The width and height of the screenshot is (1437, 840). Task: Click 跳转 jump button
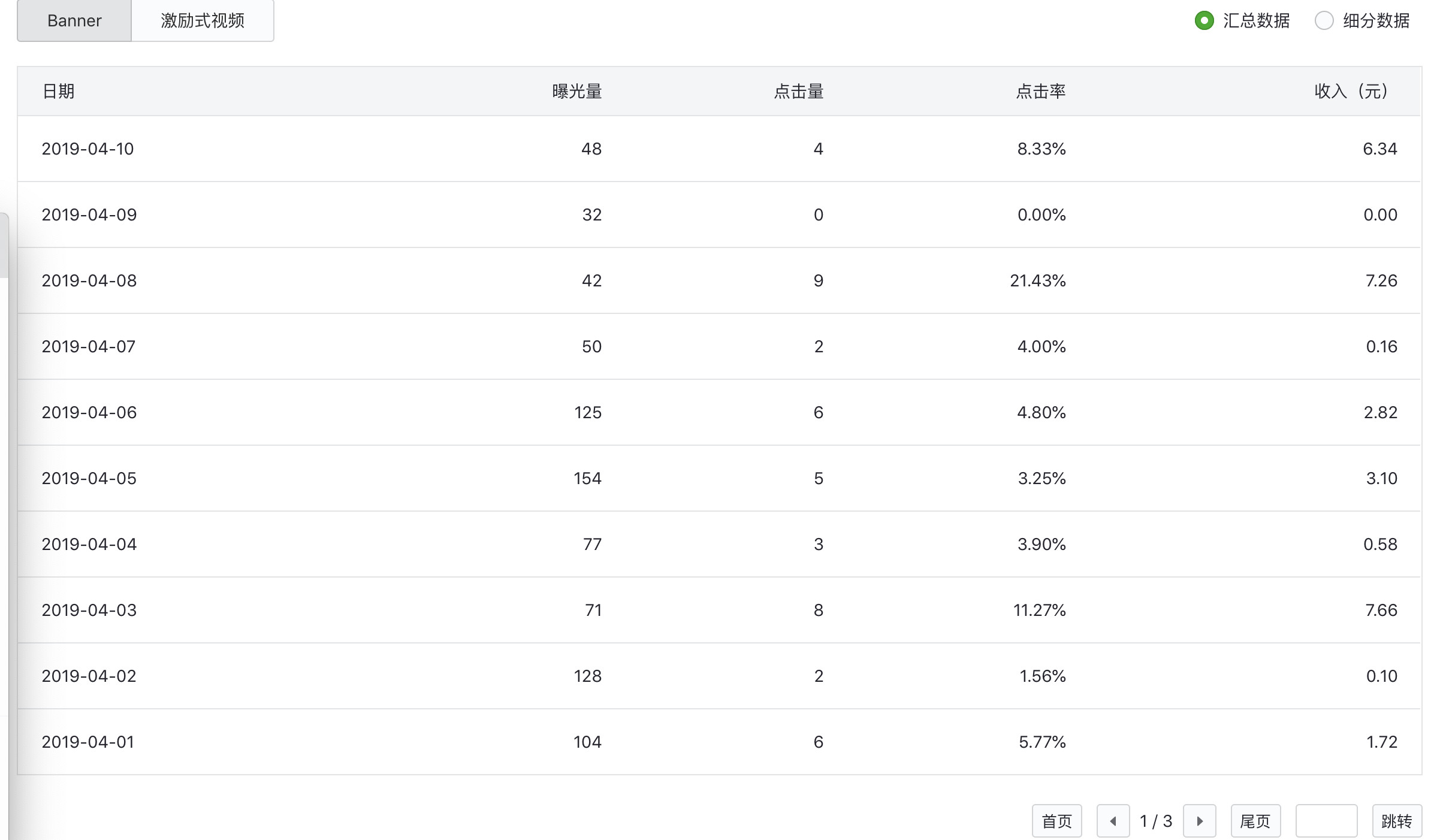click(x=1396, y=821)
